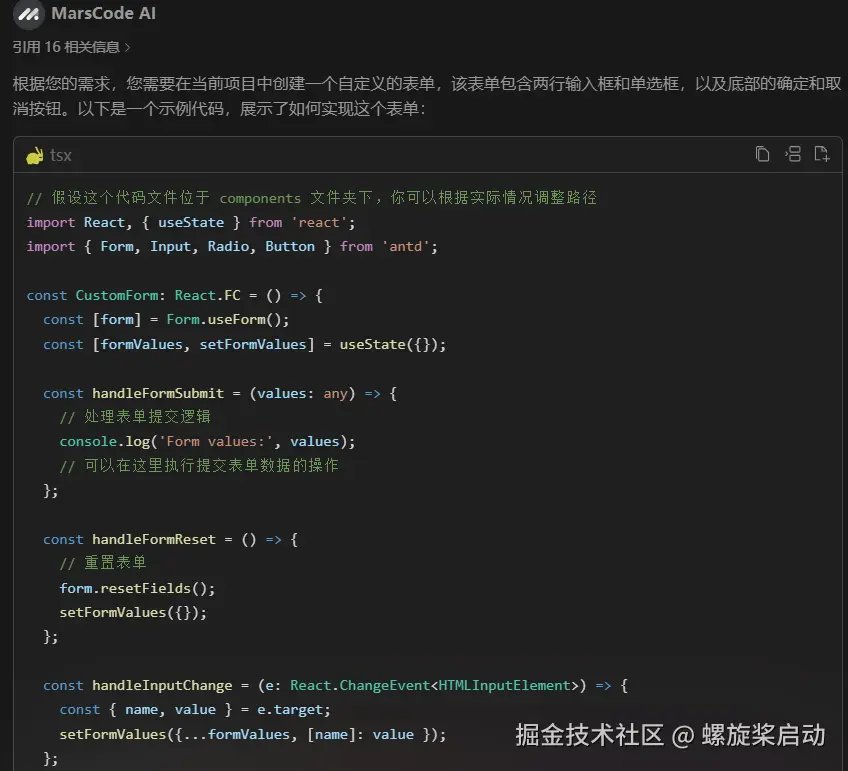Click the import React, useState line
Viewport: 848px width, 771px height.
pos(191,222)
